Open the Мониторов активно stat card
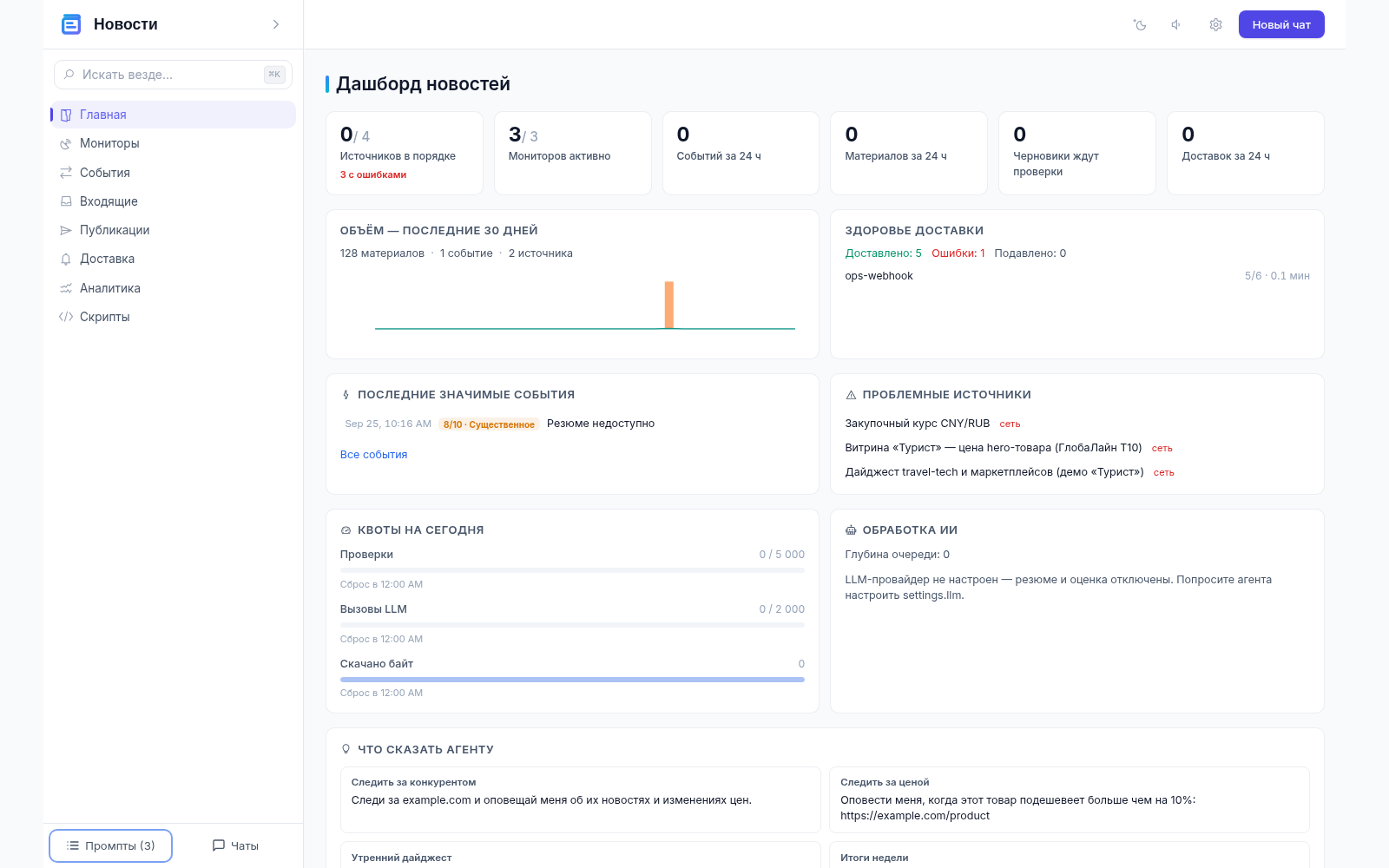 [573, 154]
